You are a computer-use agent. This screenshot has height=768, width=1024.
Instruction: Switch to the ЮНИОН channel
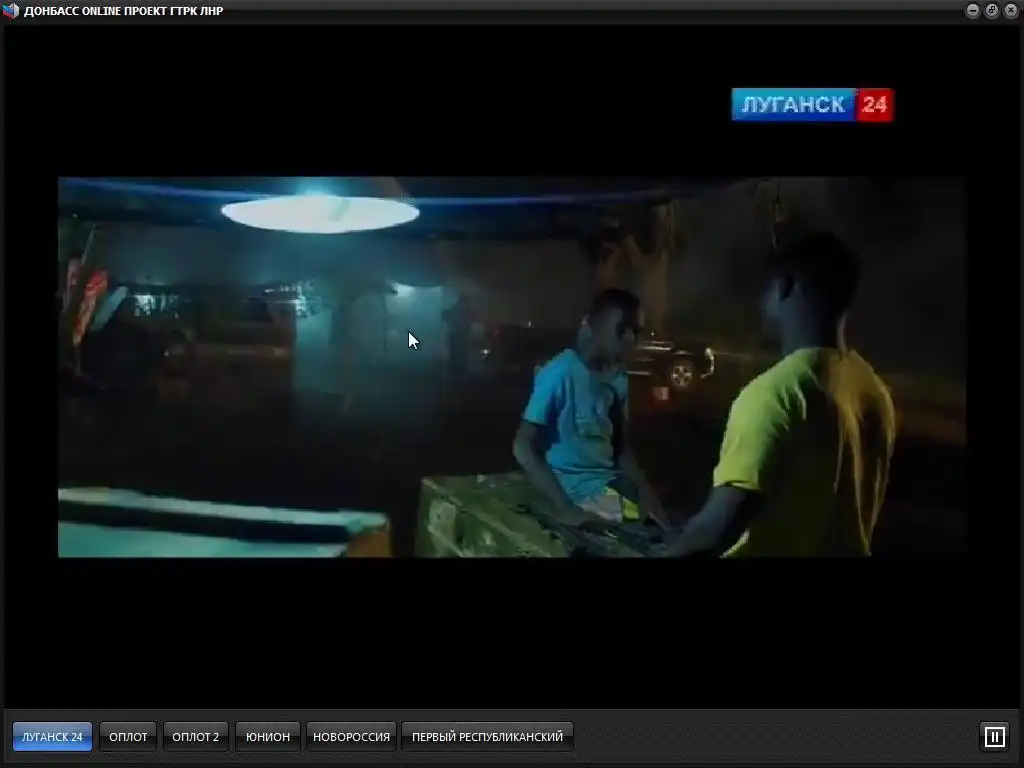(268, 736)
